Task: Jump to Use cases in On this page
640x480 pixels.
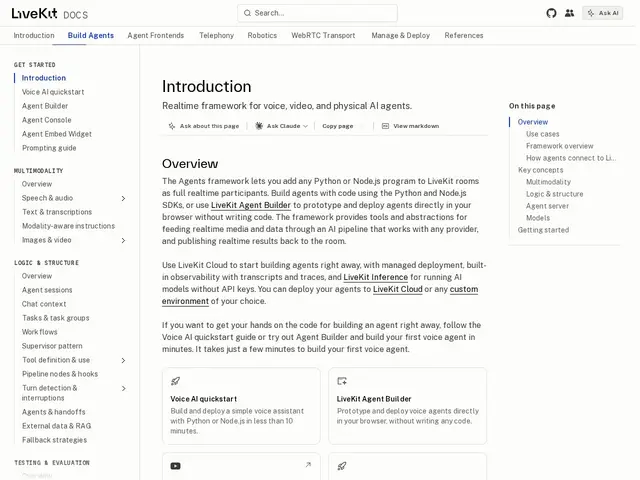Action: (x=542, y=134)
